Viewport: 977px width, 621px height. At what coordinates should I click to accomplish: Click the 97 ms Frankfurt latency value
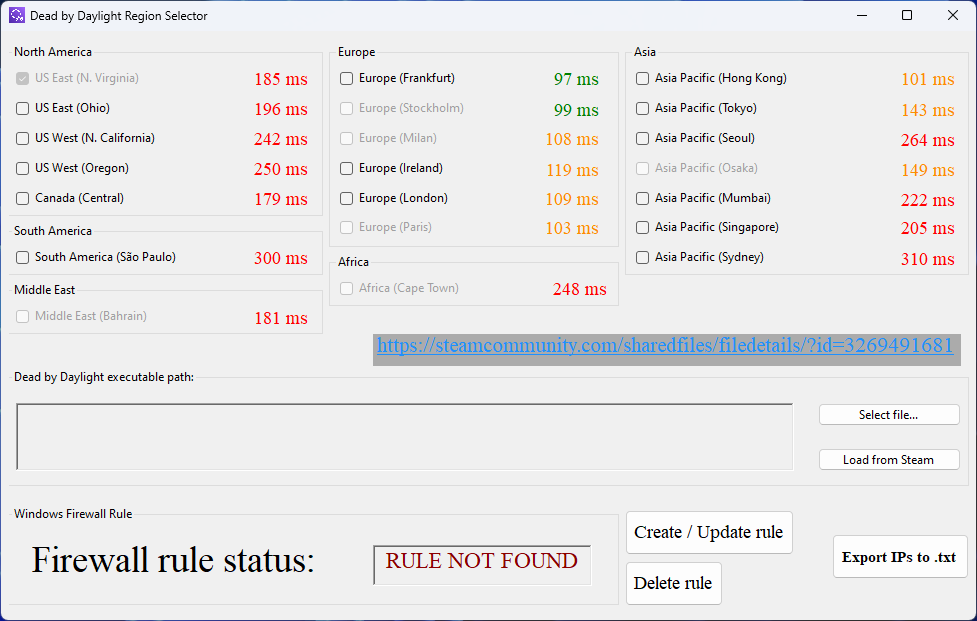pyautogui.click(x=576, y=79)
